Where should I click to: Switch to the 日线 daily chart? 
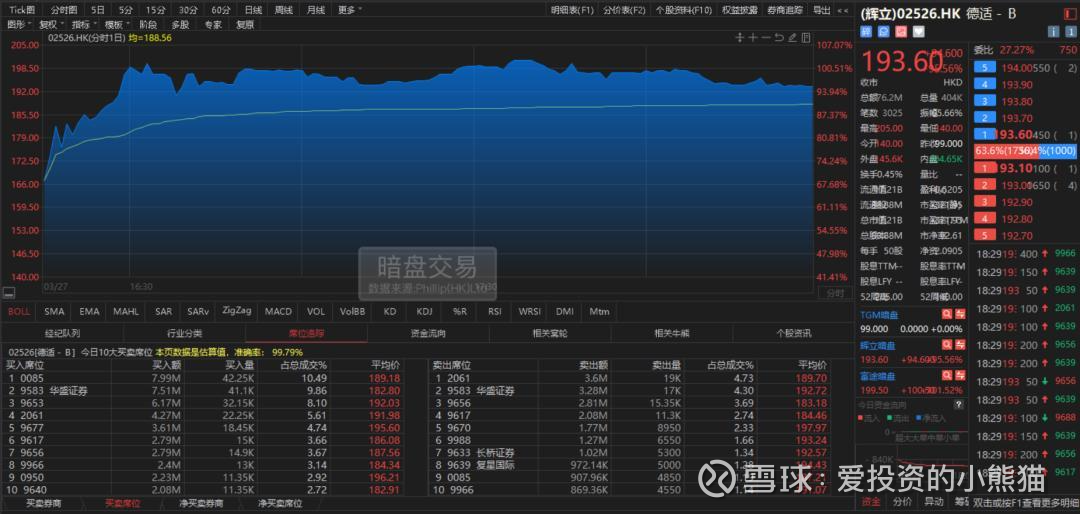[x=253, y=10]
